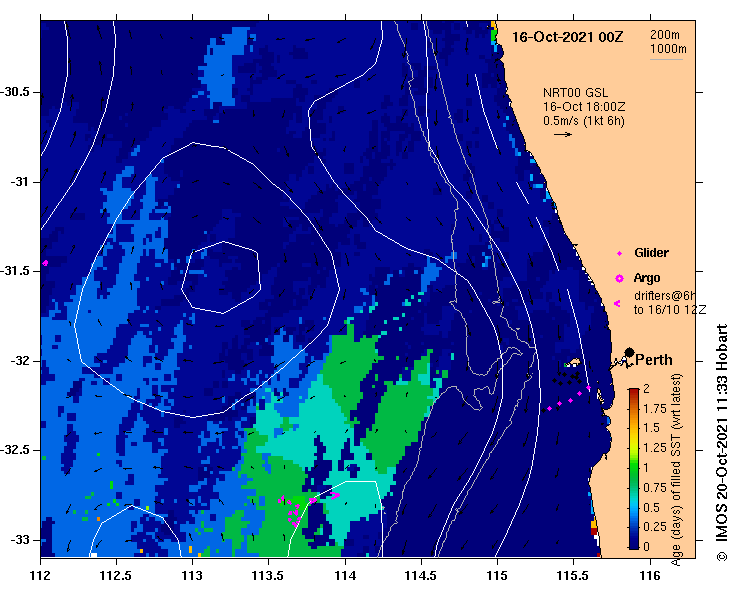Click the velocity scale reference arrow in legend

(563, 134)
